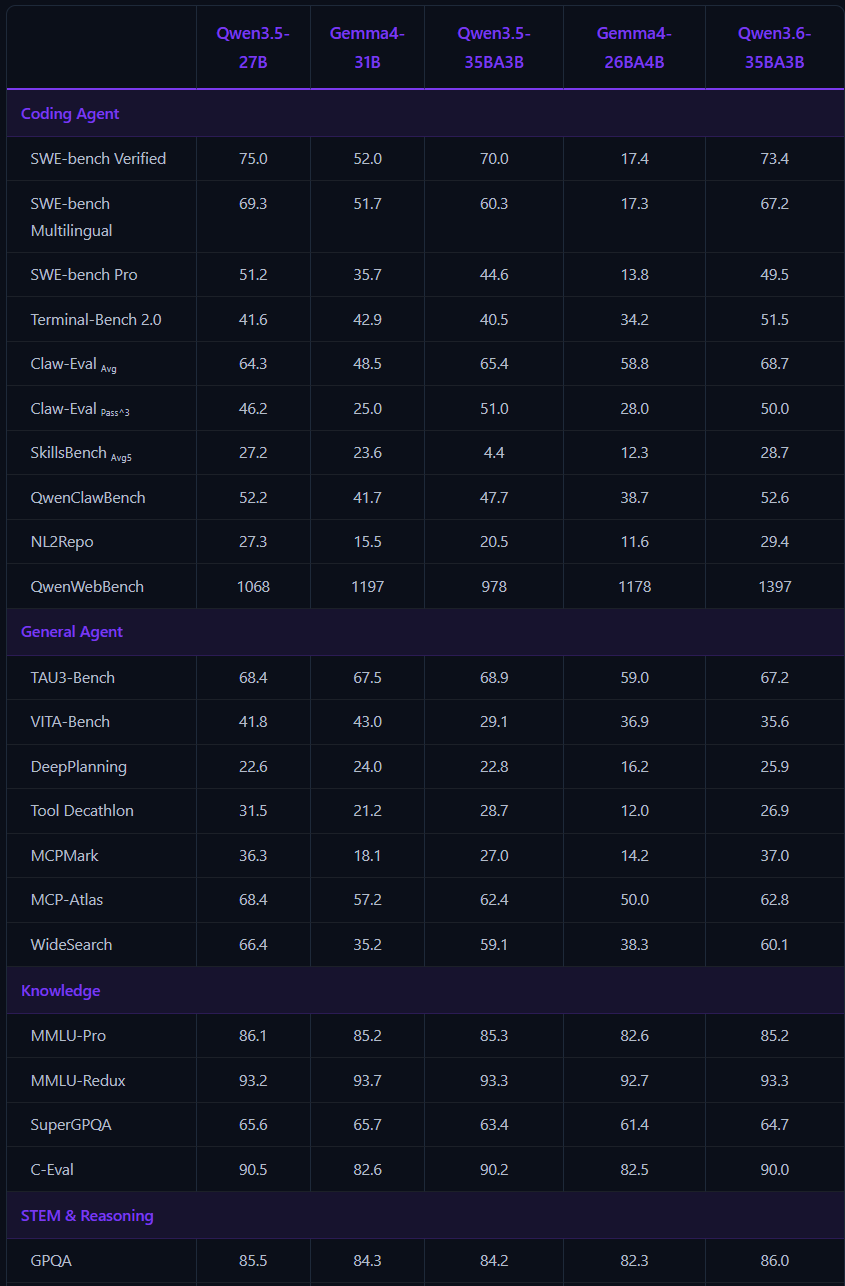Click the SWE-bench Verified row label
Viewport: 845px width, 1286px height.
tap(98, 159)
